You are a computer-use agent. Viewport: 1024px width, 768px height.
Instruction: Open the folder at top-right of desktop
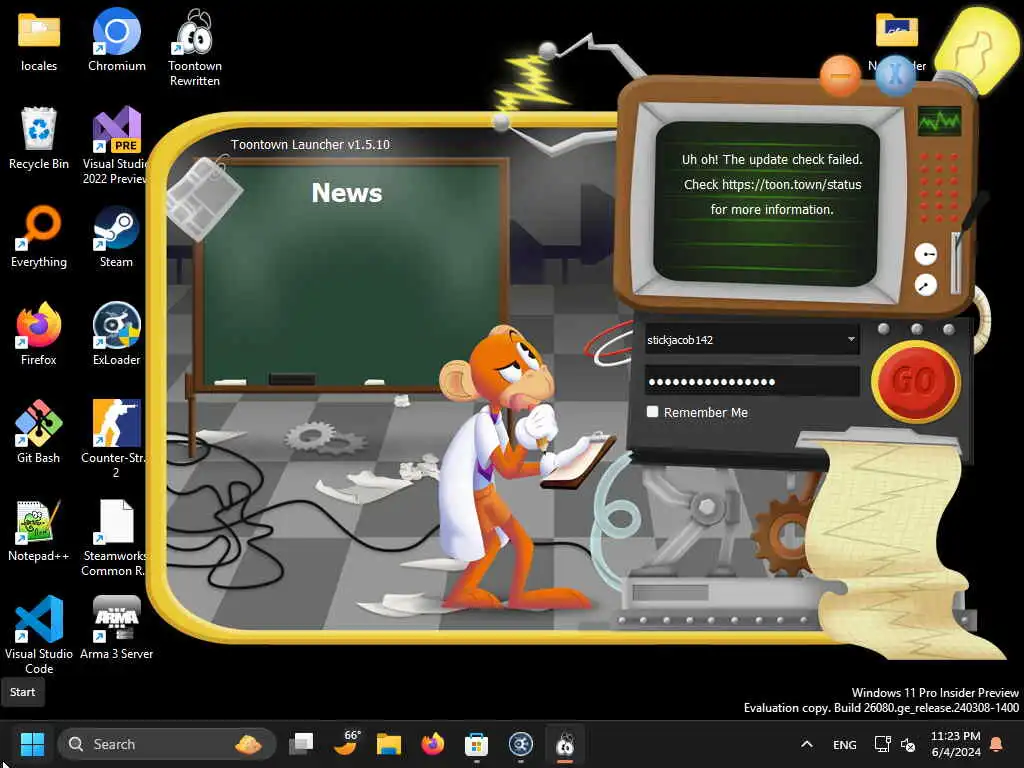tap(897, 31)
